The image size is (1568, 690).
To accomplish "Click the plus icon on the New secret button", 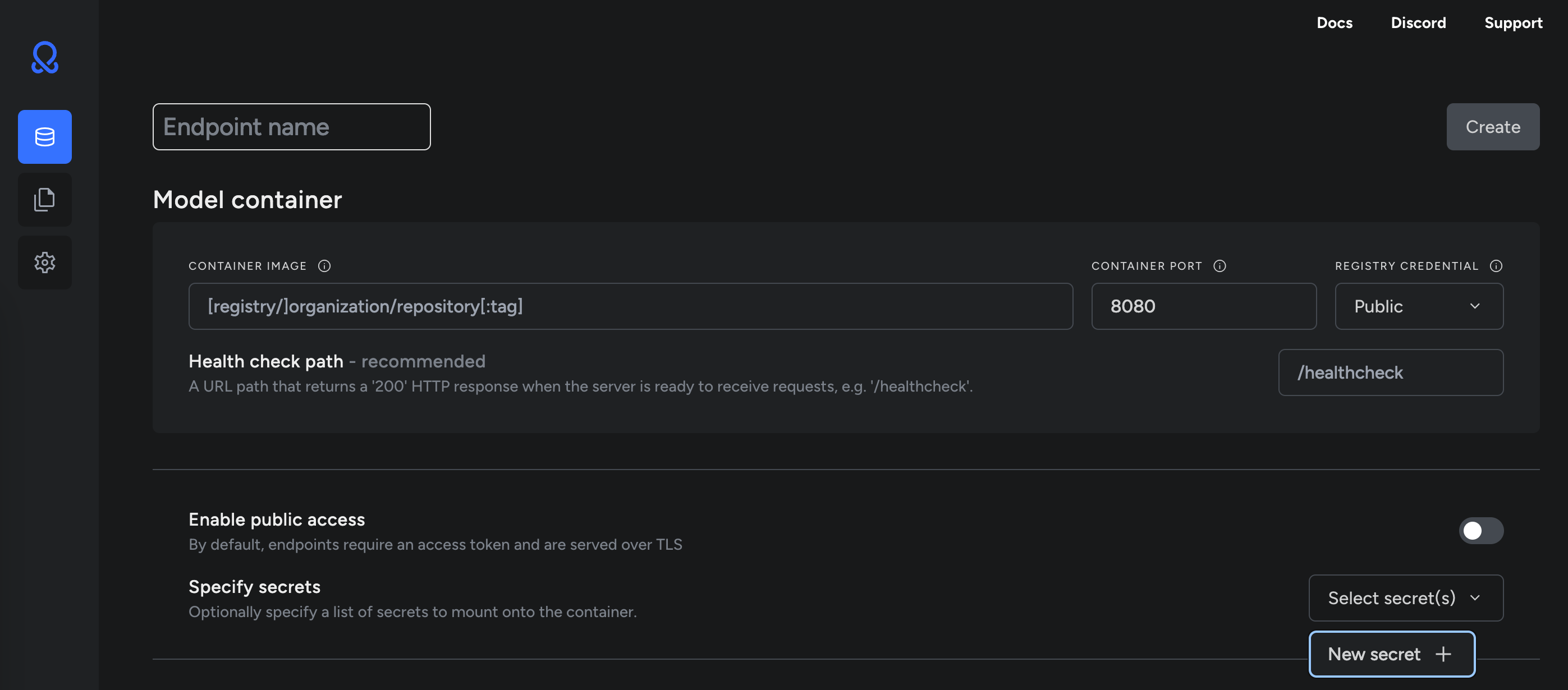I will [1443, 654].
